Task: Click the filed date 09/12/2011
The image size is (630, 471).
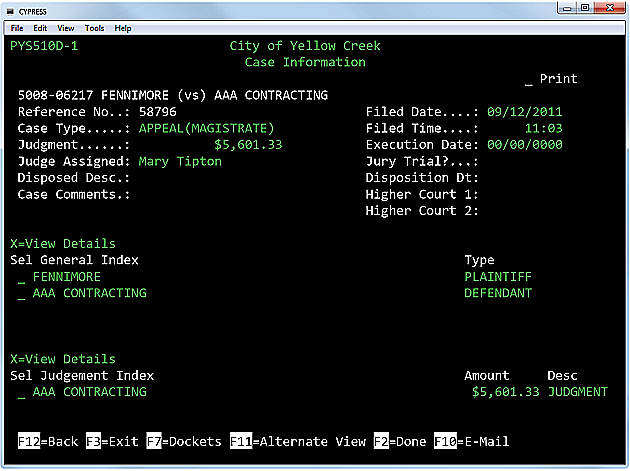Action: 525,112
